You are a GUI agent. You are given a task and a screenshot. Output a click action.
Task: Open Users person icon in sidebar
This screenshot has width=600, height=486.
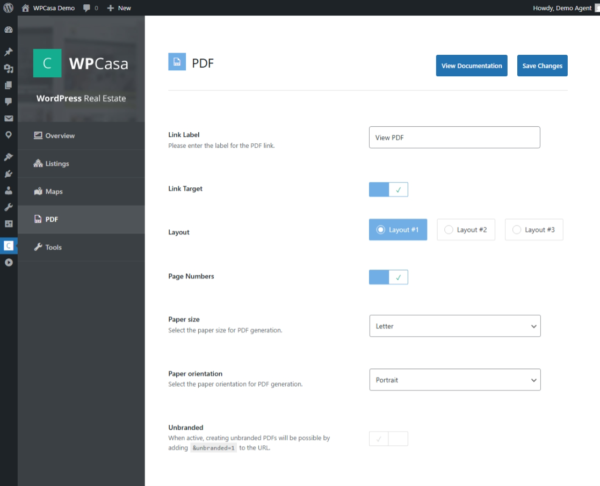click(8, 190)
